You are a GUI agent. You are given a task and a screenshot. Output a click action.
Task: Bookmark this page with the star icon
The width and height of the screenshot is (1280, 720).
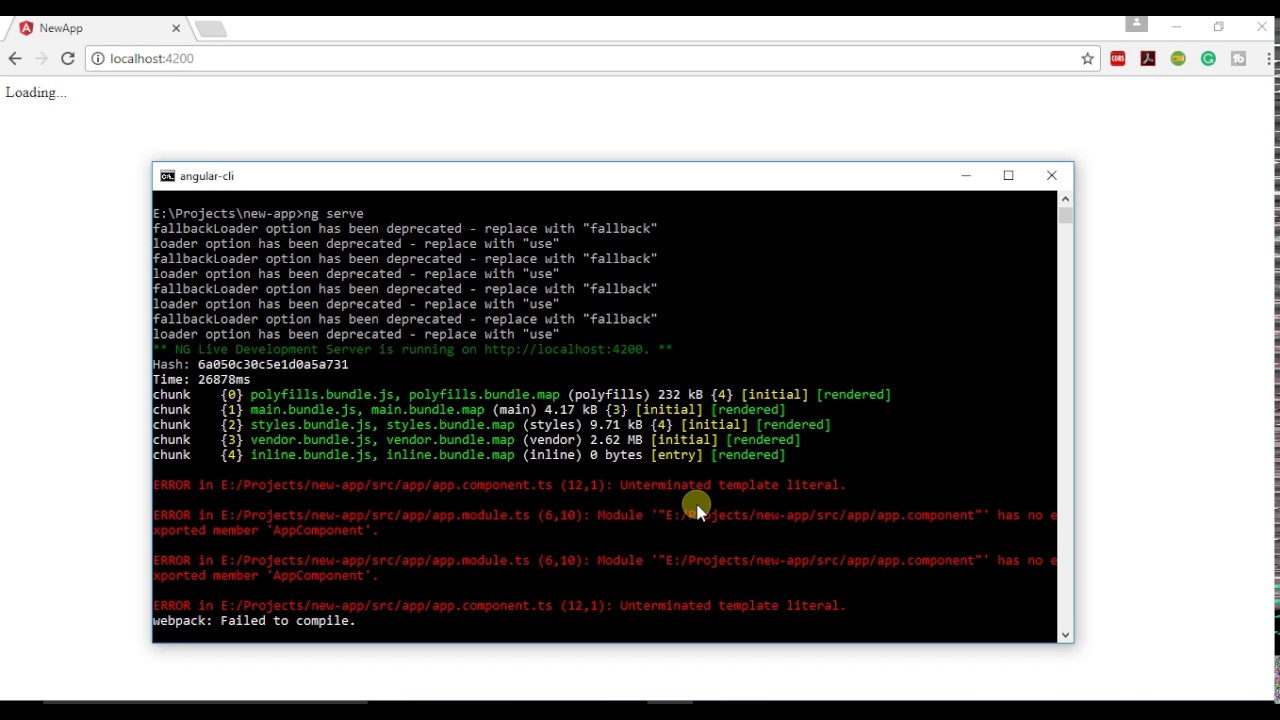[x=1087, y=59]
